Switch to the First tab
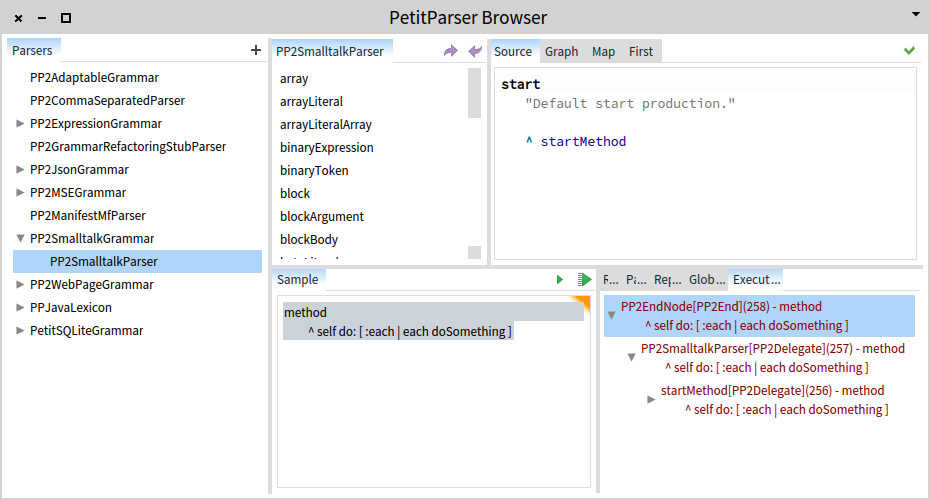930x500 pixels. (x=641, y=52)
